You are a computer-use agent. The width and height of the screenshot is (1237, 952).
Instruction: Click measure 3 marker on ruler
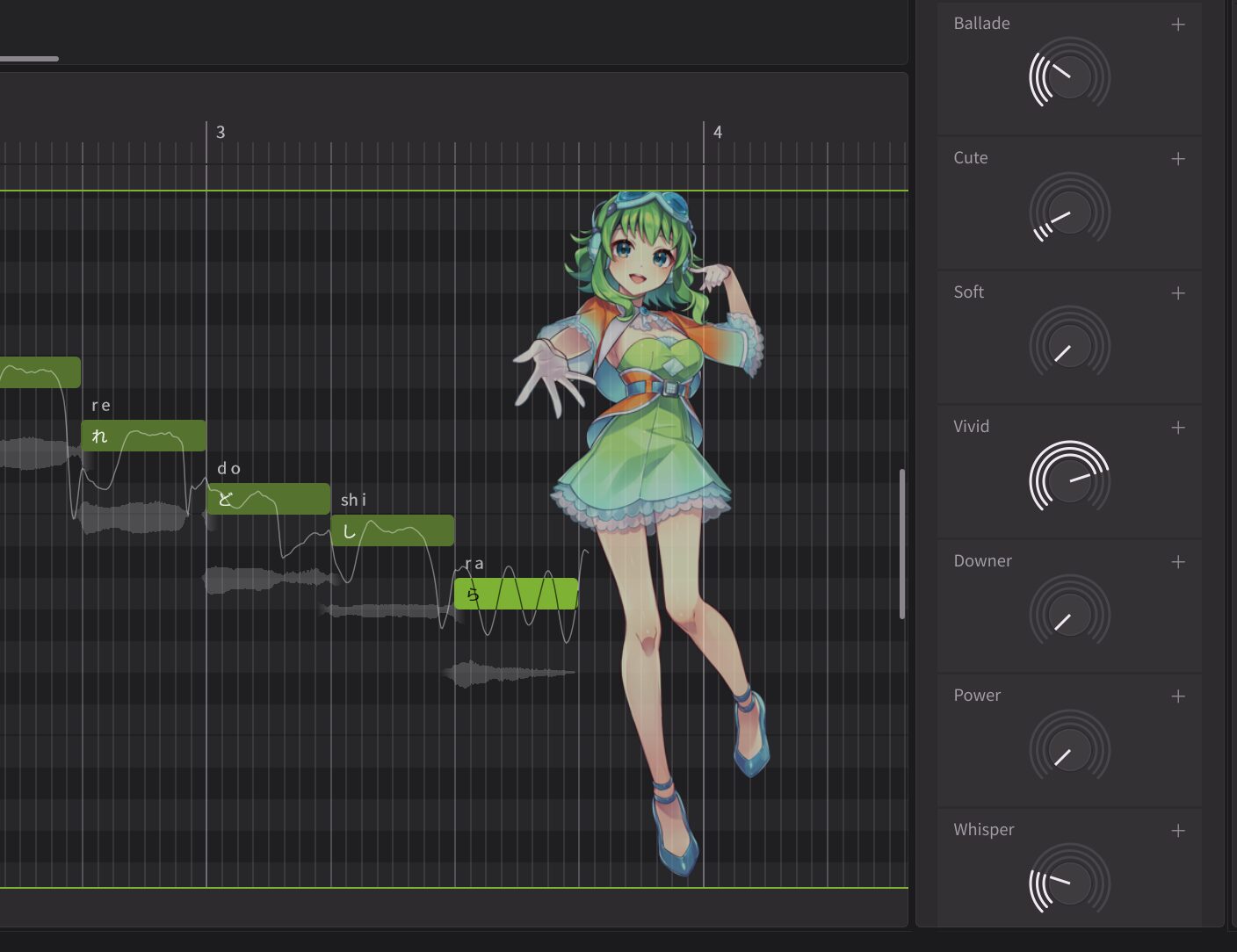(x=221, y=133)
